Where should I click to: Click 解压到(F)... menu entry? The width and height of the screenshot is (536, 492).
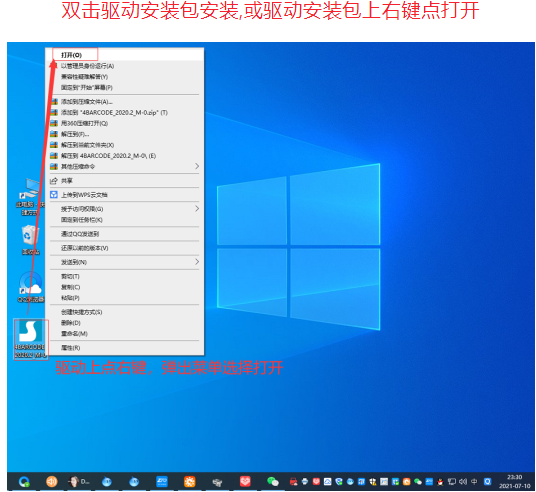[x=125, y=134]
